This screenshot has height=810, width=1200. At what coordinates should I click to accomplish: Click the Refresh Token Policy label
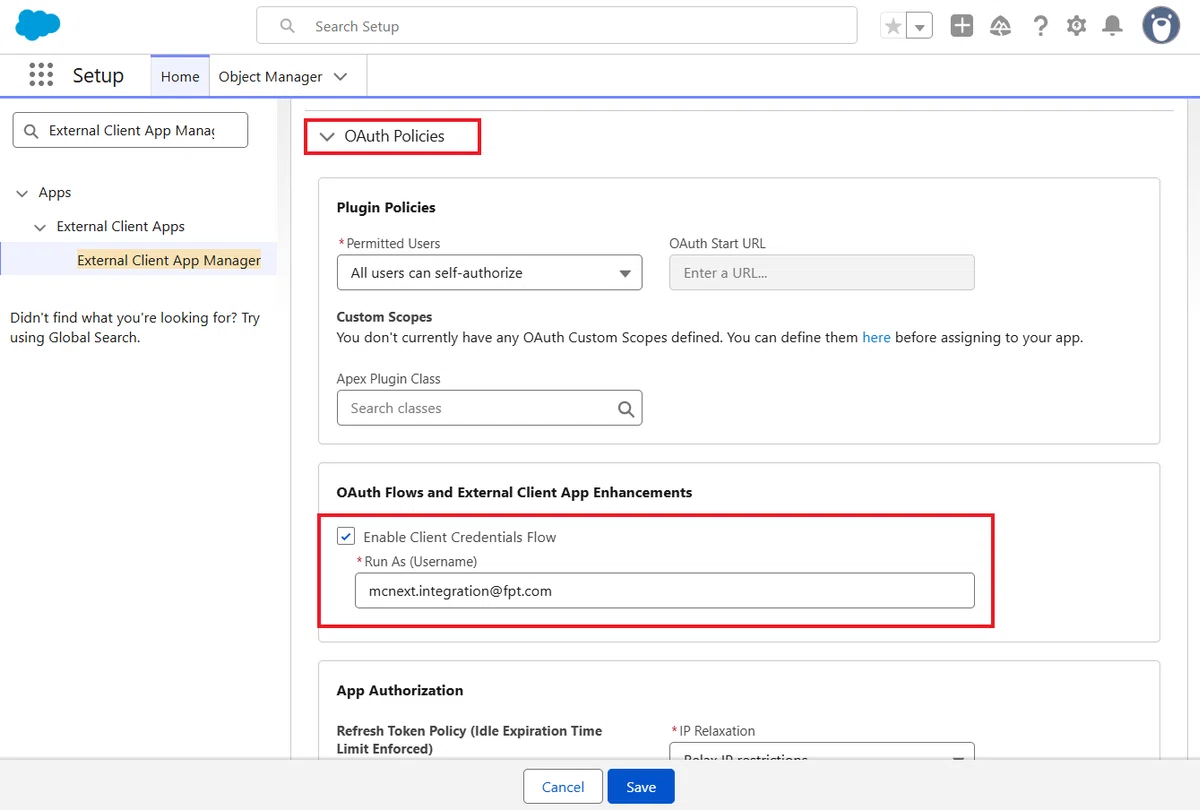coord(470,740)
